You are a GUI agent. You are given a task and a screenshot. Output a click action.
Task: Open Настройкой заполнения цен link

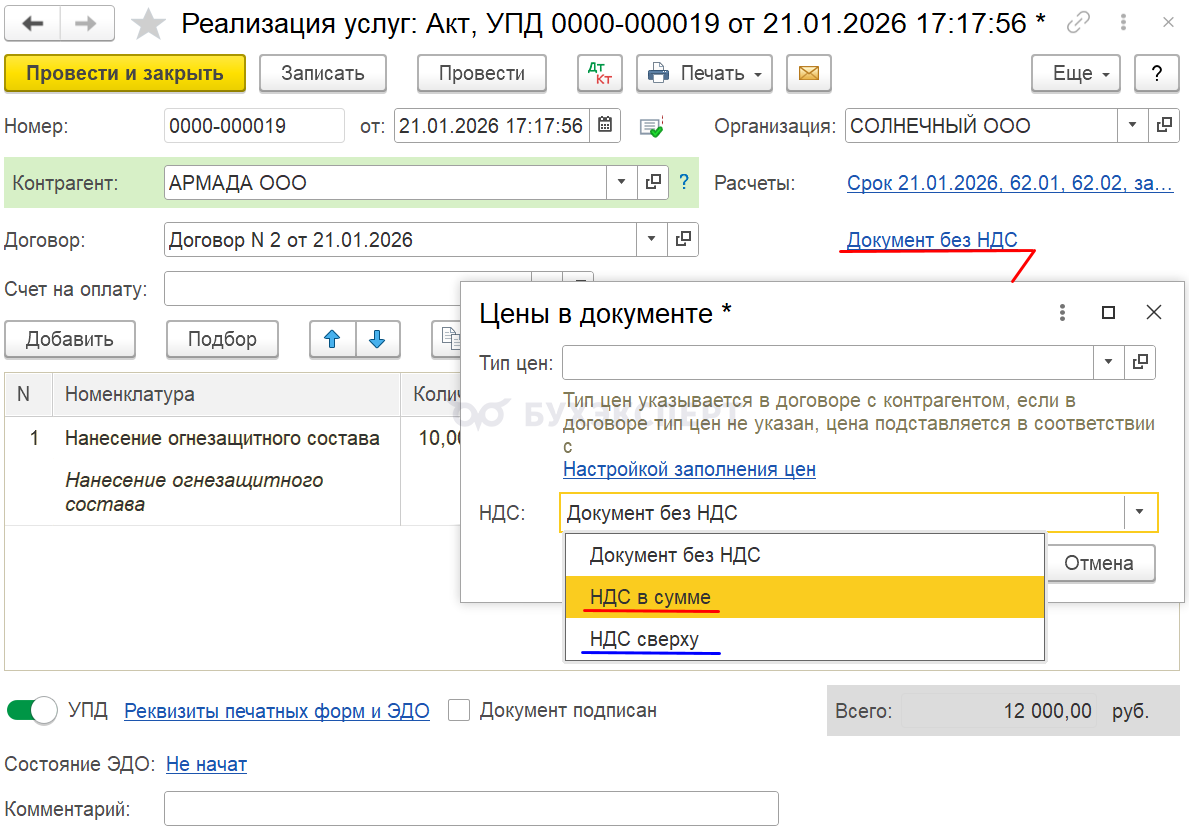click(x=689, y=469)
